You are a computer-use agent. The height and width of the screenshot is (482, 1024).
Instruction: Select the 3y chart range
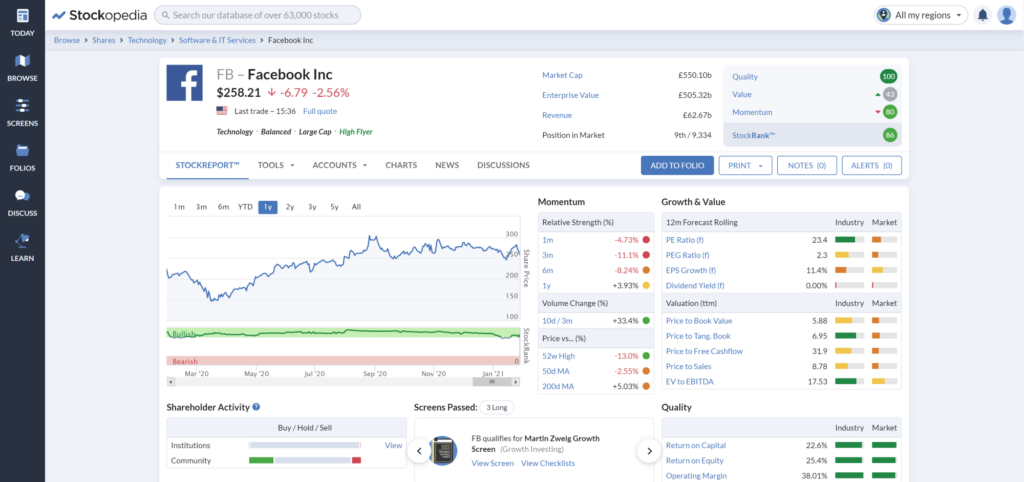[x=312, y=207]
